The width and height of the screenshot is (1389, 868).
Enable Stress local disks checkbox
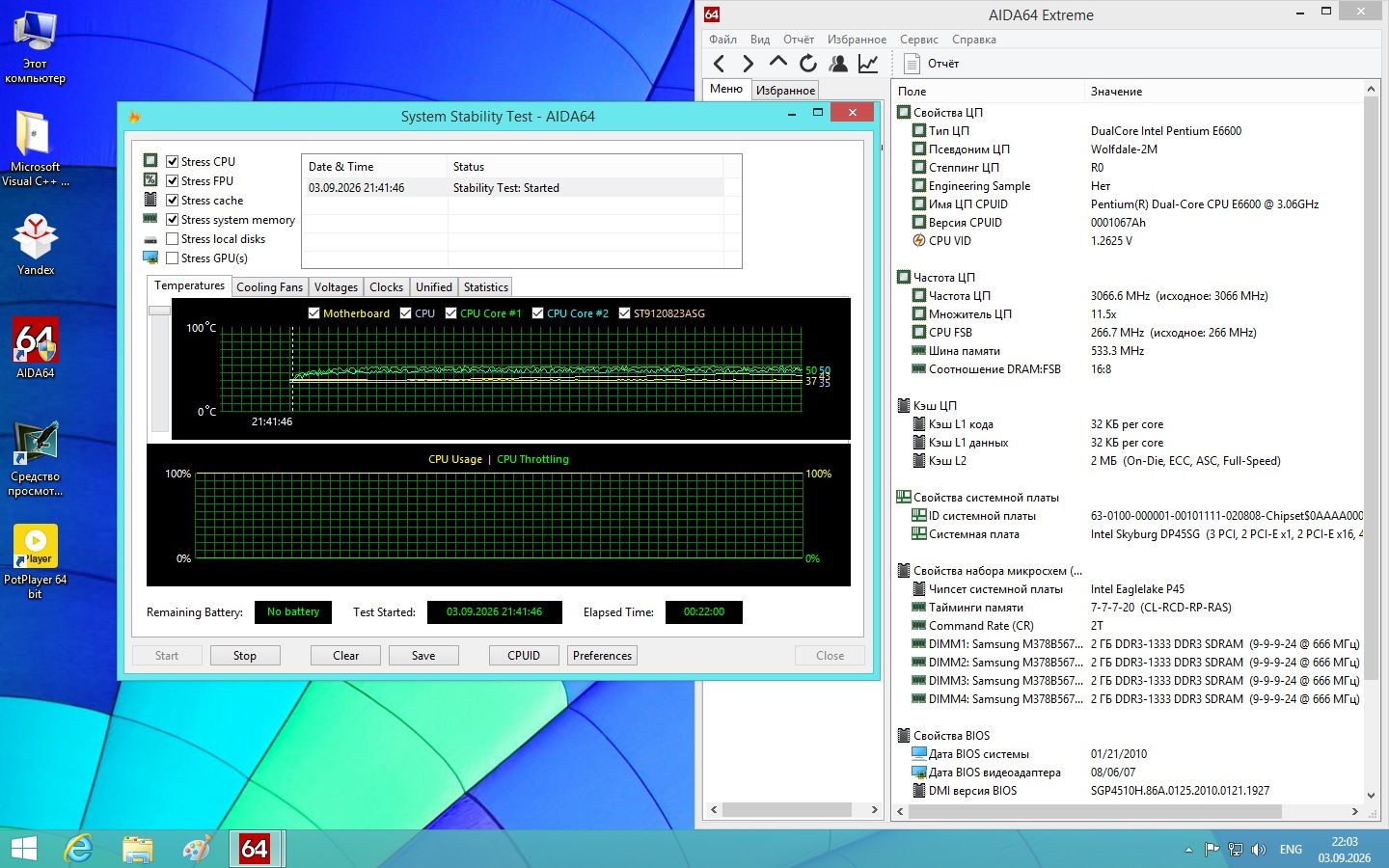pos(172,239)
